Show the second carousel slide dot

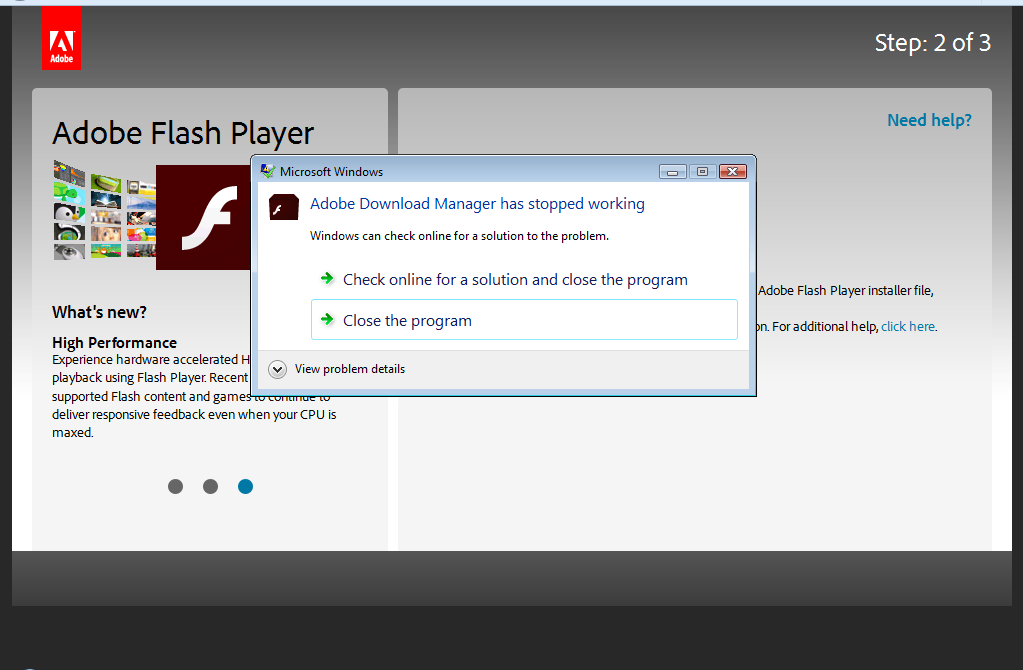210,487
